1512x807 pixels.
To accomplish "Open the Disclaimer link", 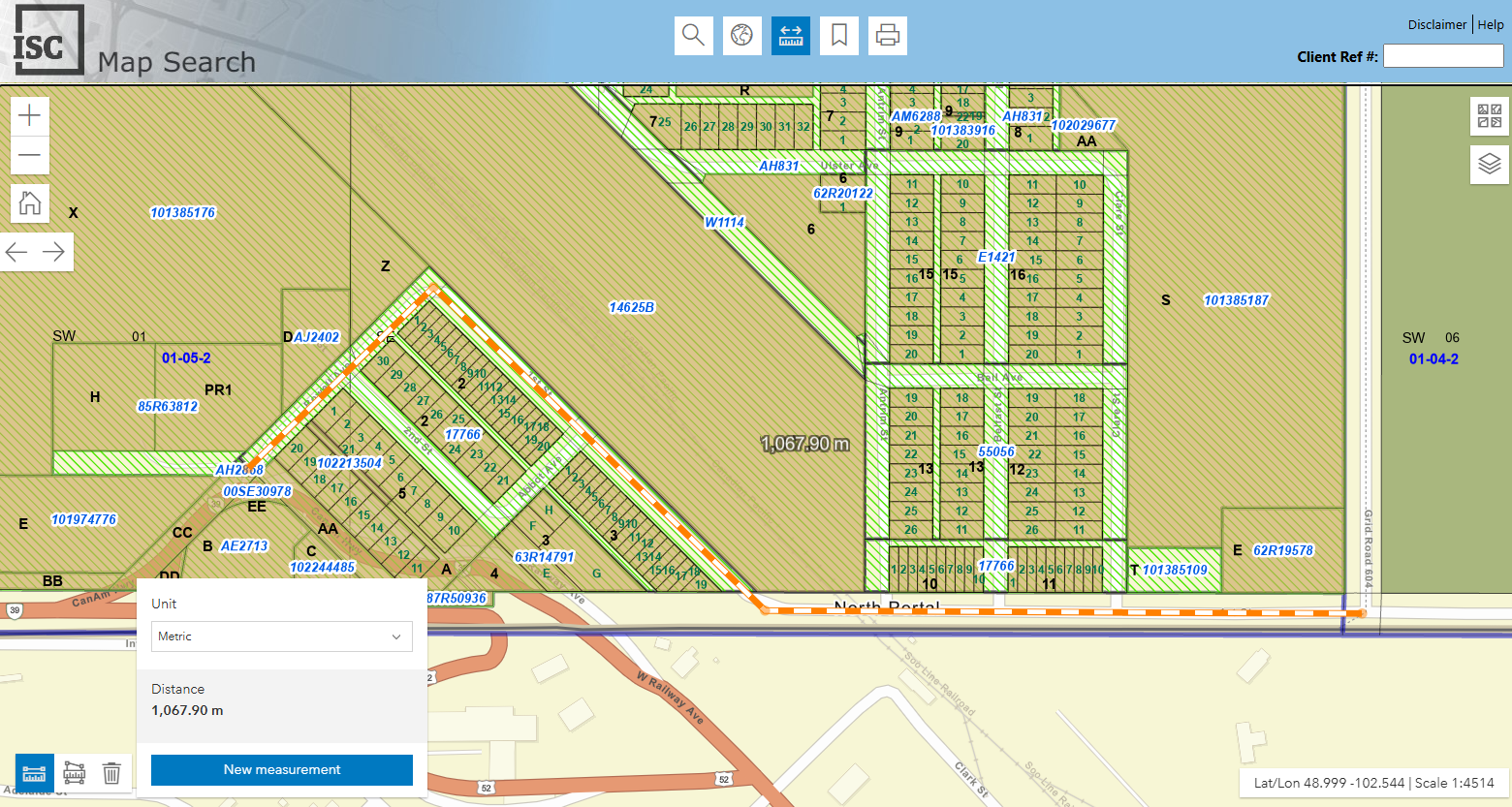I will (1436, 25).
